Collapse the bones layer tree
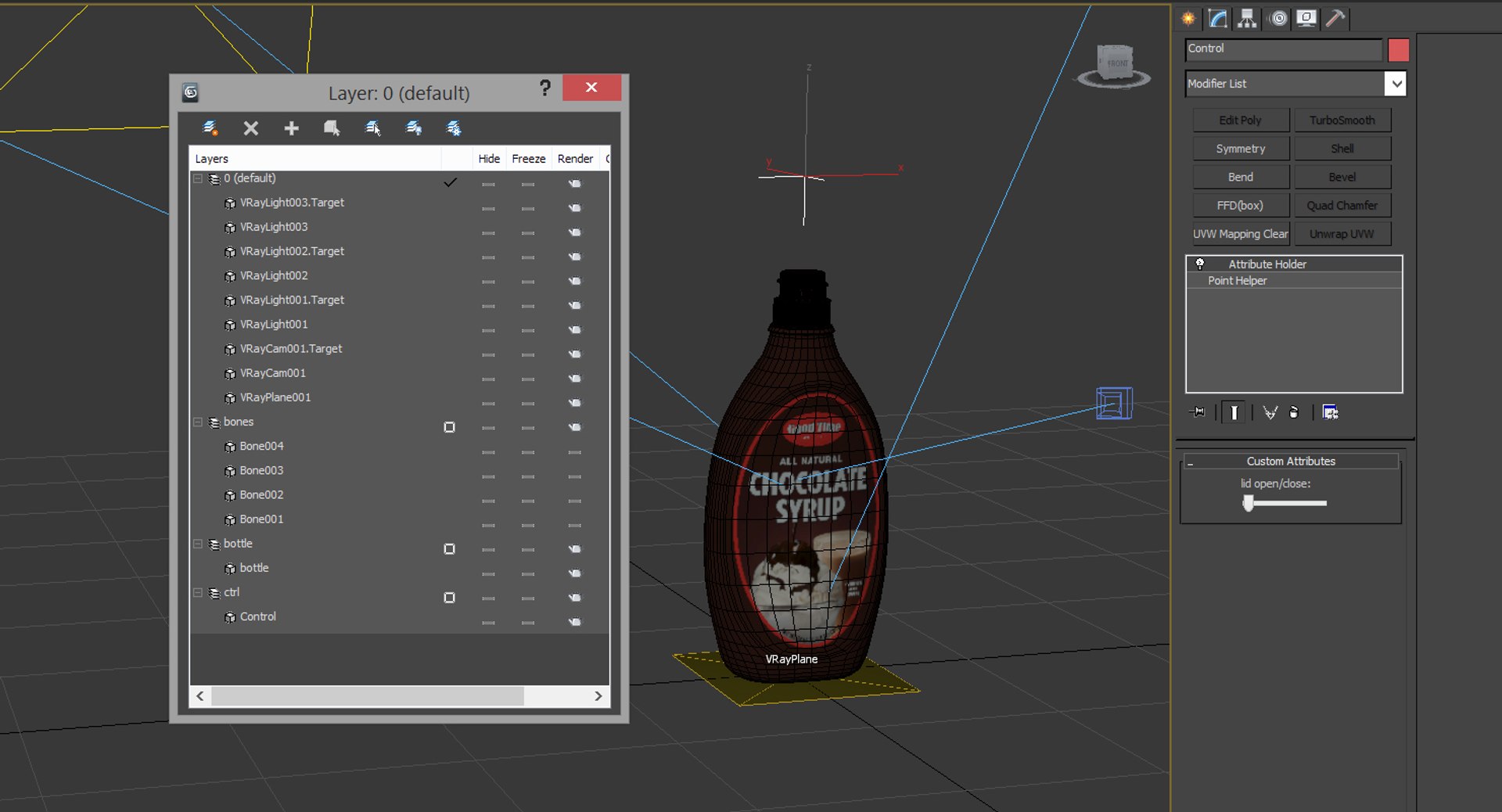Viewport: 1502px width, 812px height. click(x=198, y=422)
